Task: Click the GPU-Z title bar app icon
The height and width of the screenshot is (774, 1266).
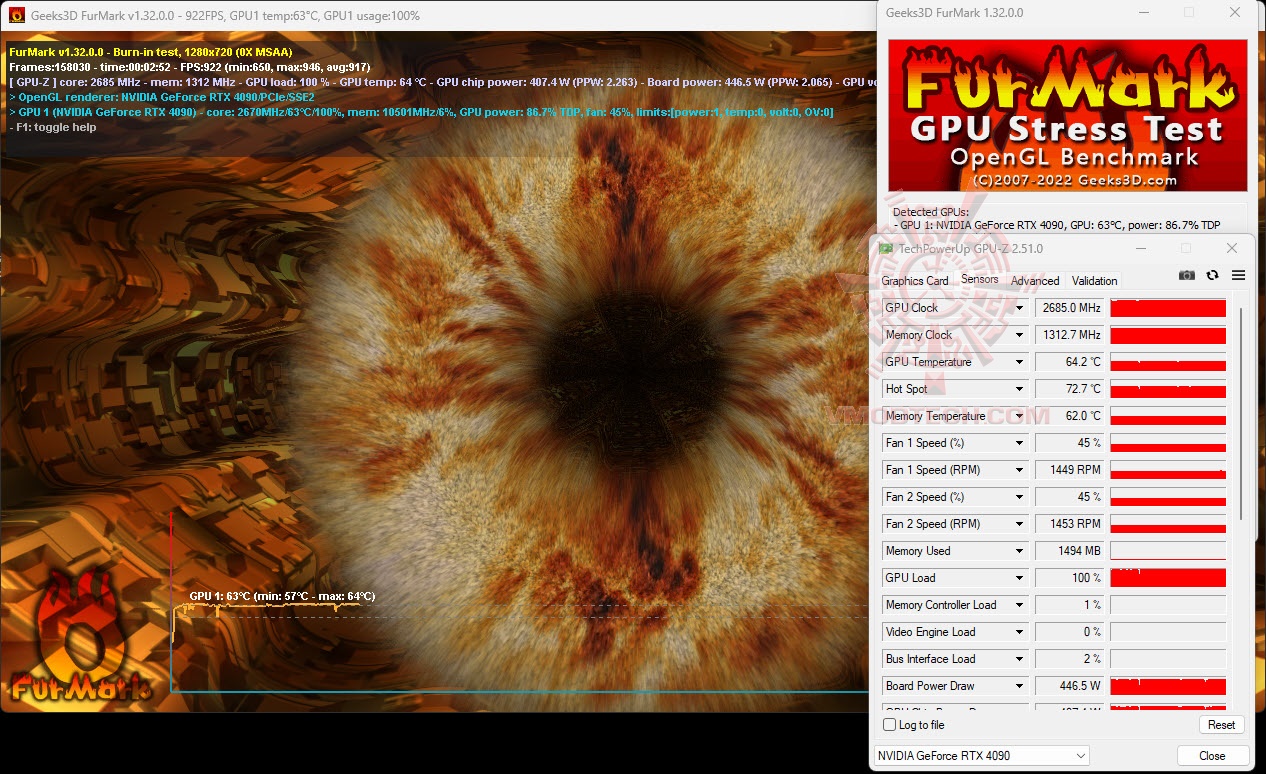Action: coord(886,248)
